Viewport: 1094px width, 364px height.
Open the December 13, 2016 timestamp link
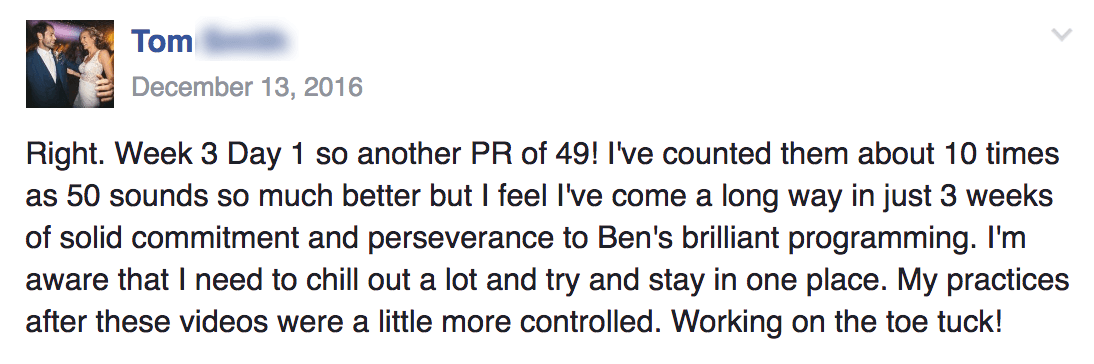pyautogui.click(x=247, y=87)
